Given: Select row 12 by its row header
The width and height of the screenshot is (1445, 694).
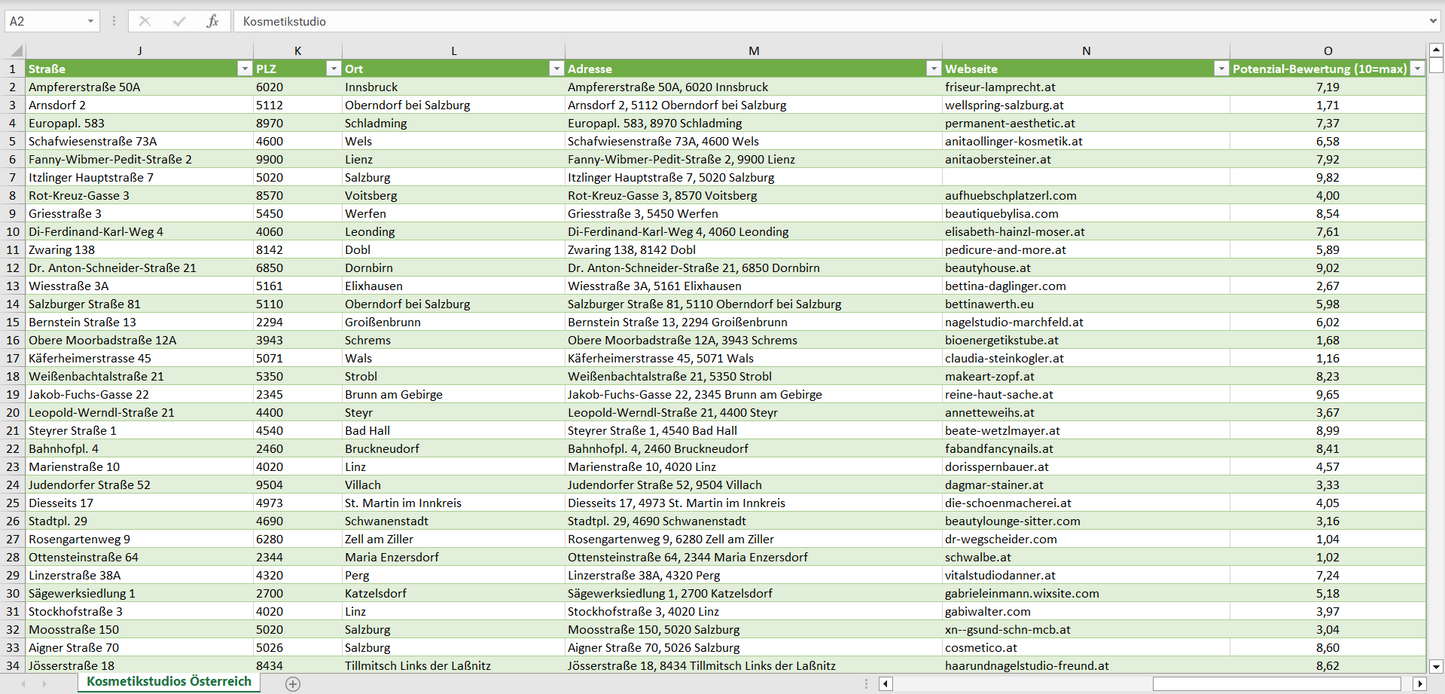Looking at the screenshot, I should pyautogui.click(x=12, y=268).
